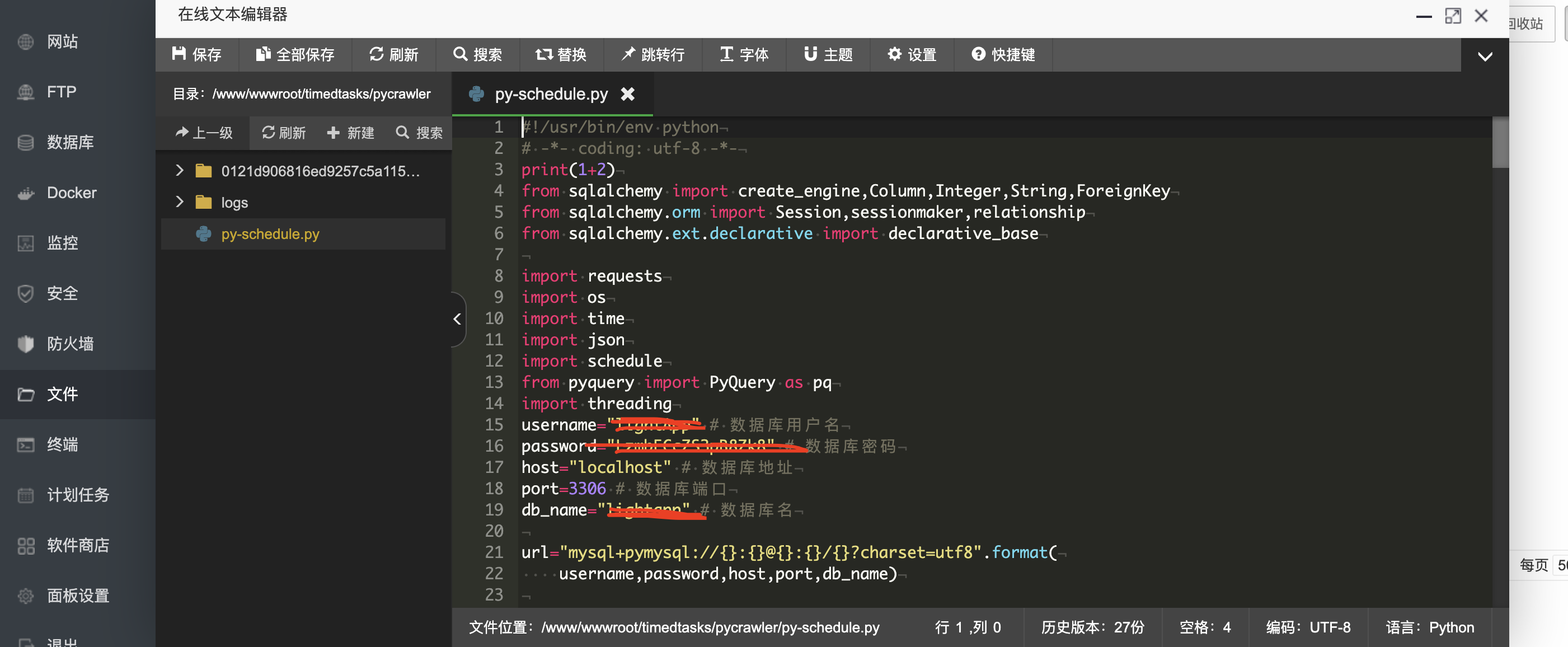Image resolution: width=1568 pixels, height=647 pixels.
Task: Collapse the file tree side panel
Action: pyautogui.click(x=458, y=319)
